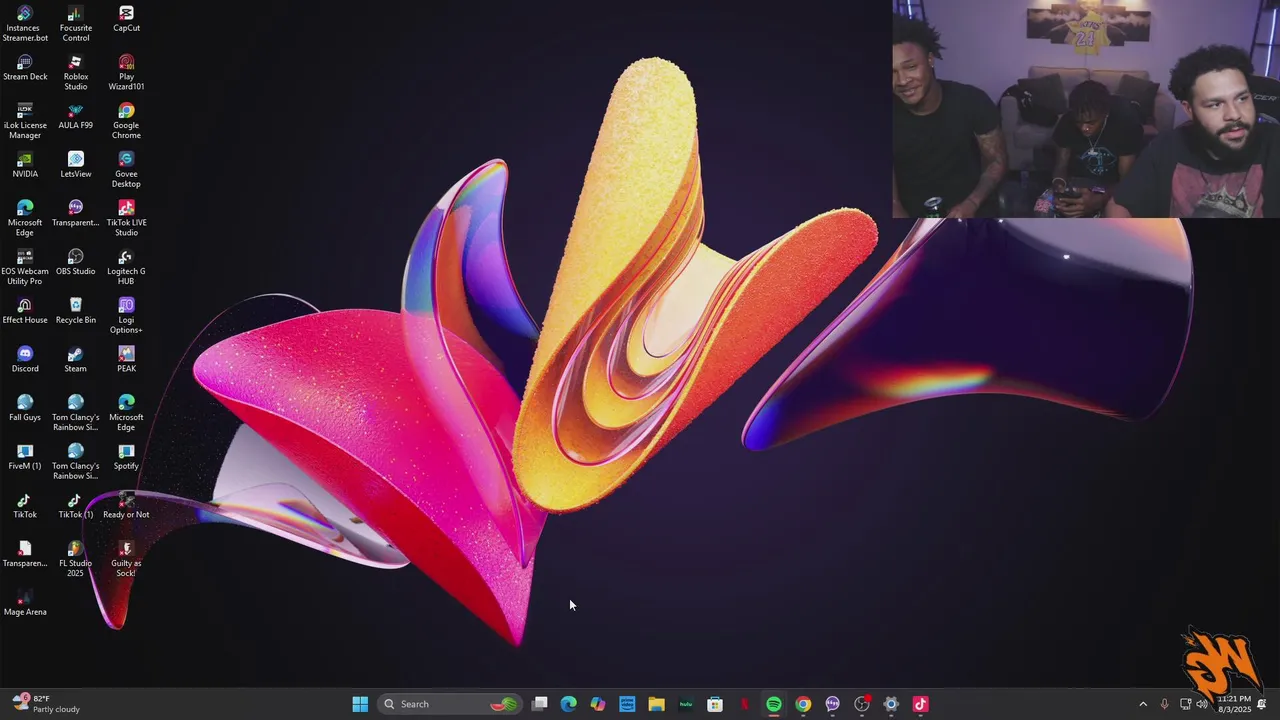Select the Guilty as Sock! shortcut
1280x720 pixels.
(126, 560)
